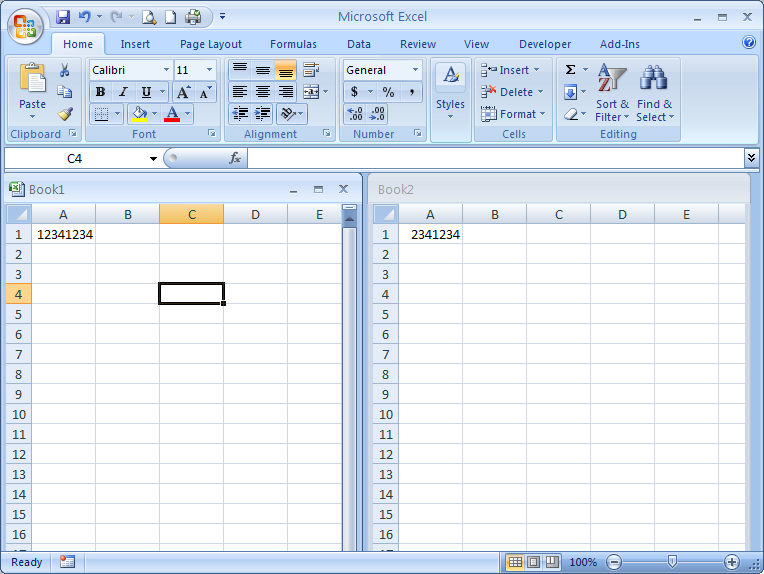Toggle italic formatting
The image size is (764, 574).
click(123, 92)
